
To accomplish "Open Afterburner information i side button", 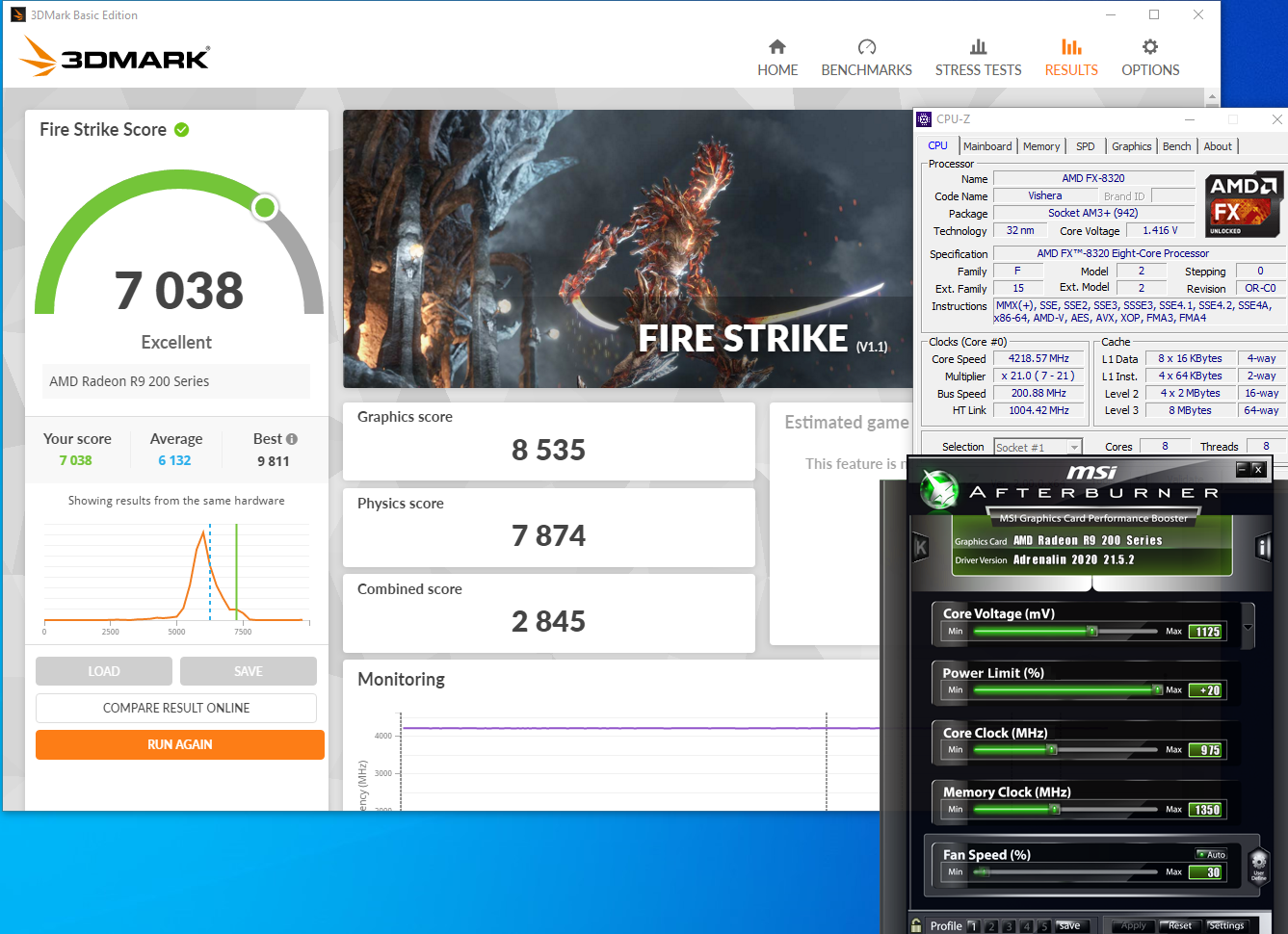I will (x=1263, y=547).
